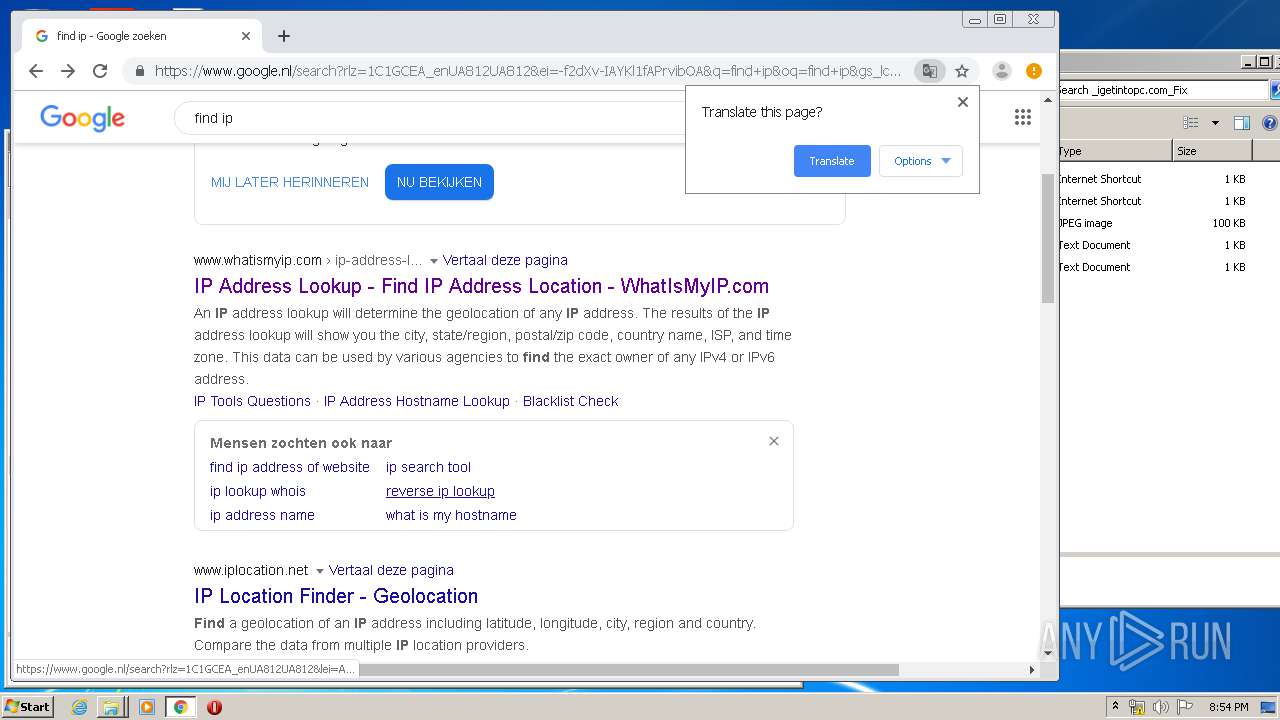1280x720 pixels.
Task: Click the orange Chrome update alert icon
Action: pos(1034,71)
